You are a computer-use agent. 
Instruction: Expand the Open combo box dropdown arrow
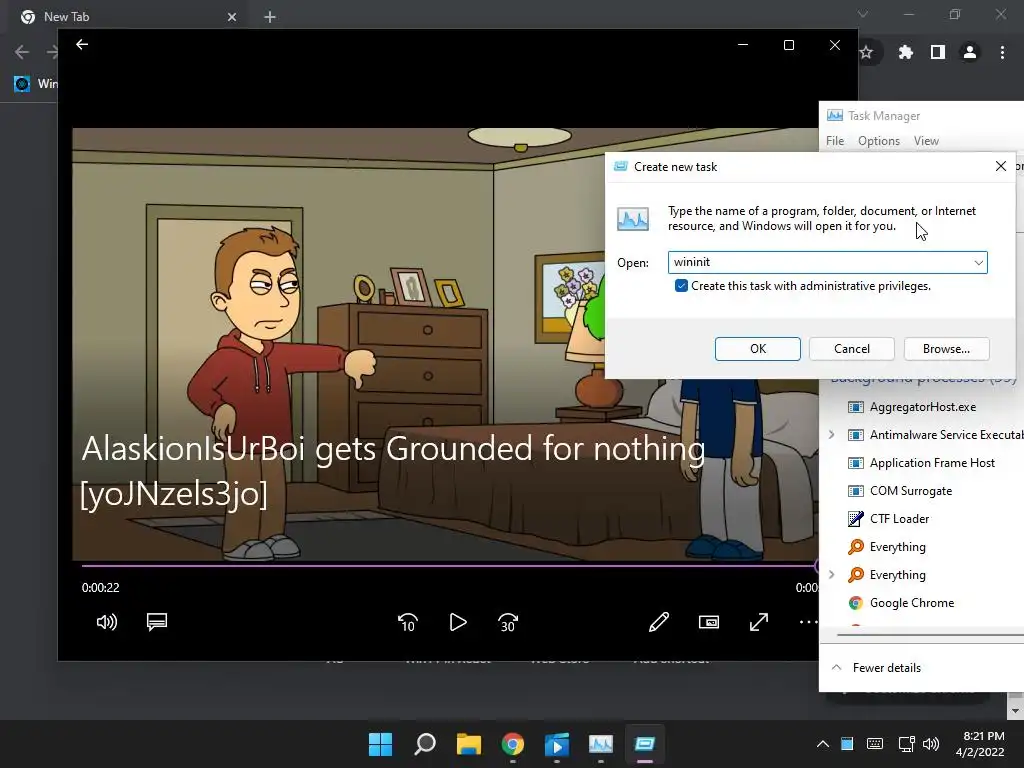[x=978, y=263]
